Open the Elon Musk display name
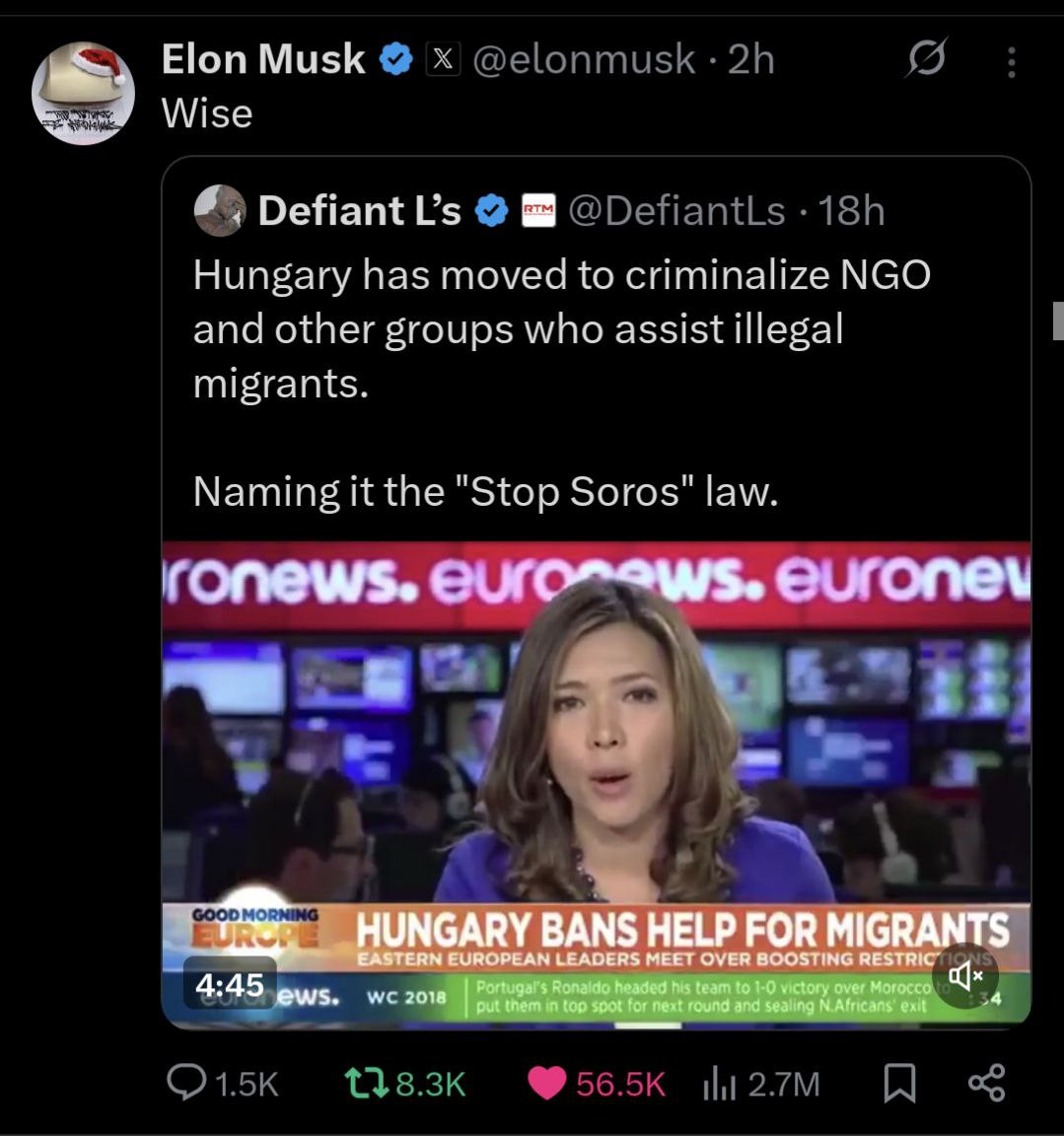 262,59
